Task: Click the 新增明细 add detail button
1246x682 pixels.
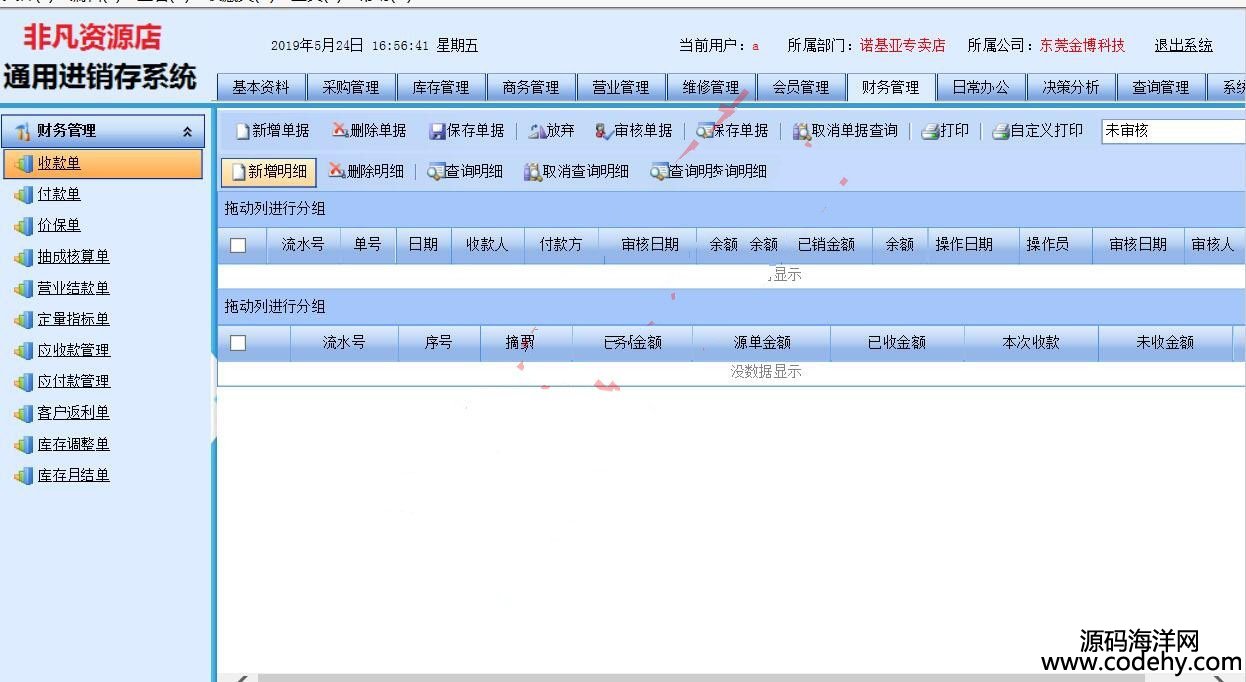Action: (268, 171)
